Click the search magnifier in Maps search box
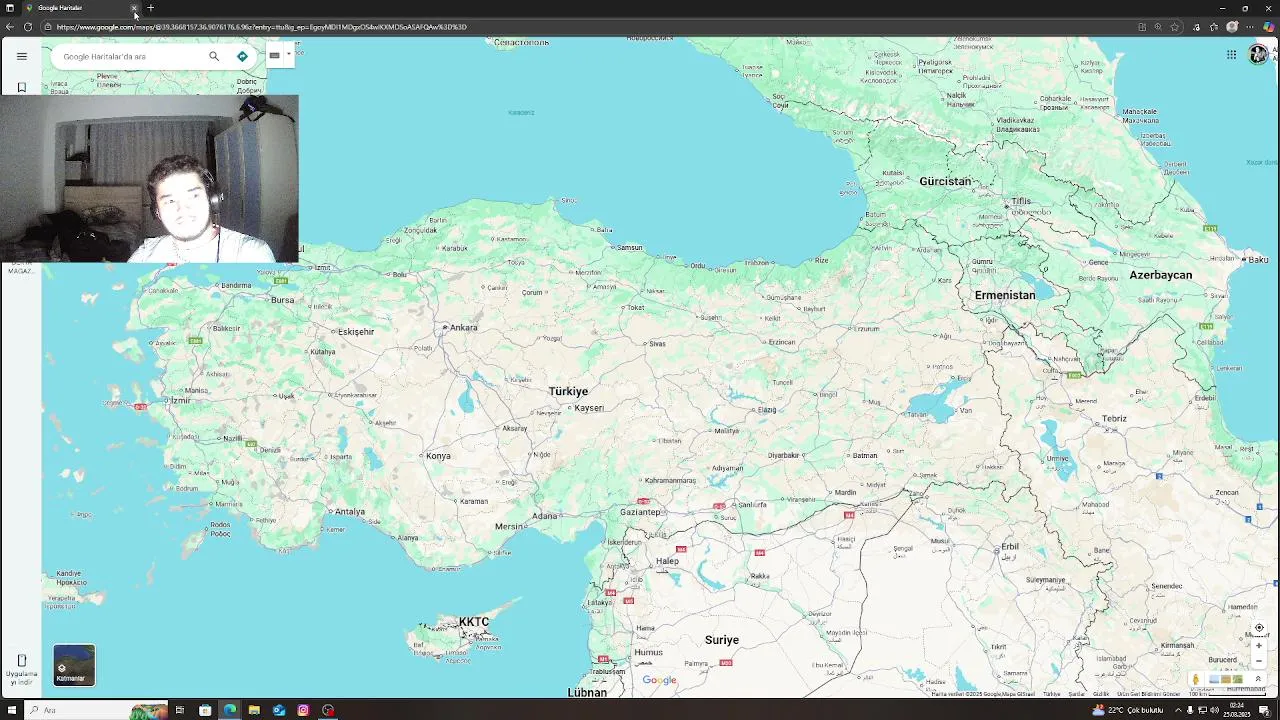The image size is (1280, 720). click(x=214, y=56)
